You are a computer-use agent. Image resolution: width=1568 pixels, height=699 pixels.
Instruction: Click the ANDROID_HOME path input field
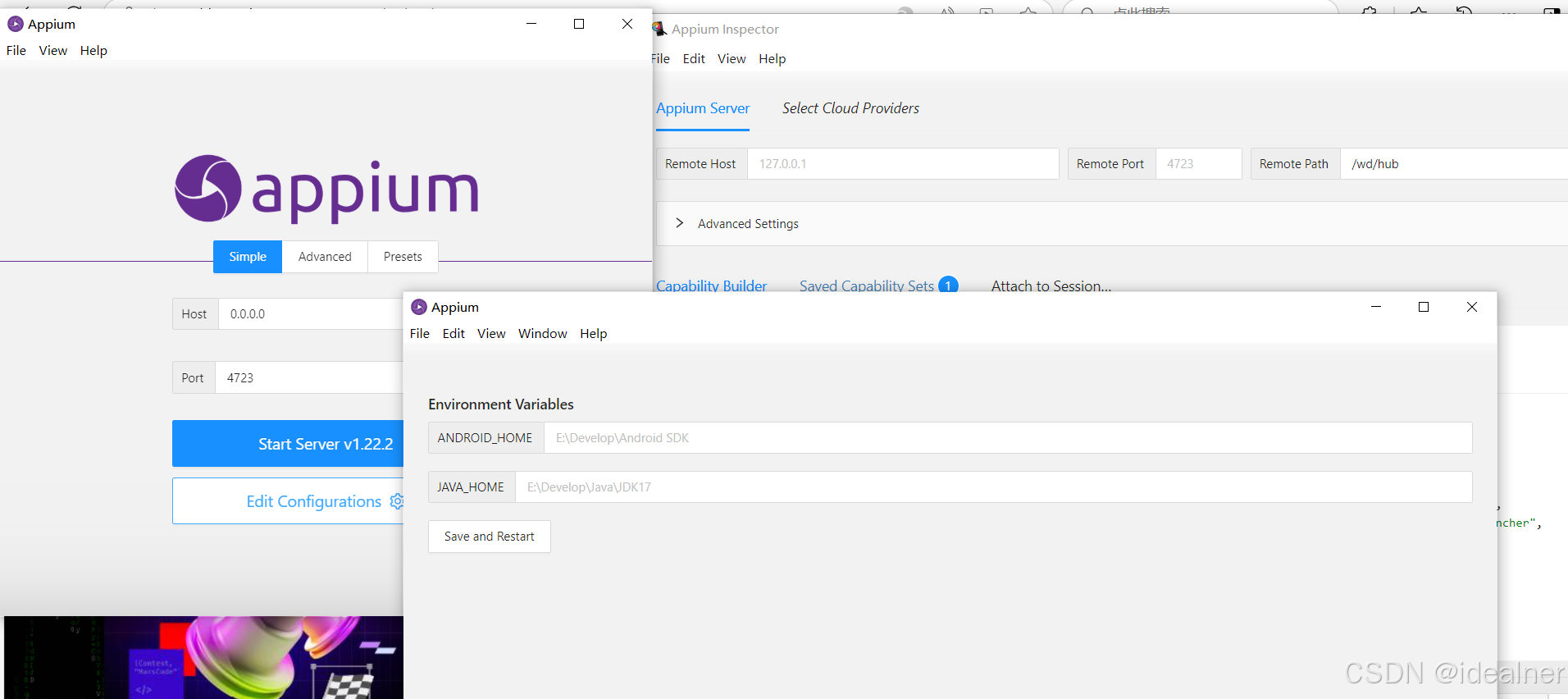(1008, 438)
